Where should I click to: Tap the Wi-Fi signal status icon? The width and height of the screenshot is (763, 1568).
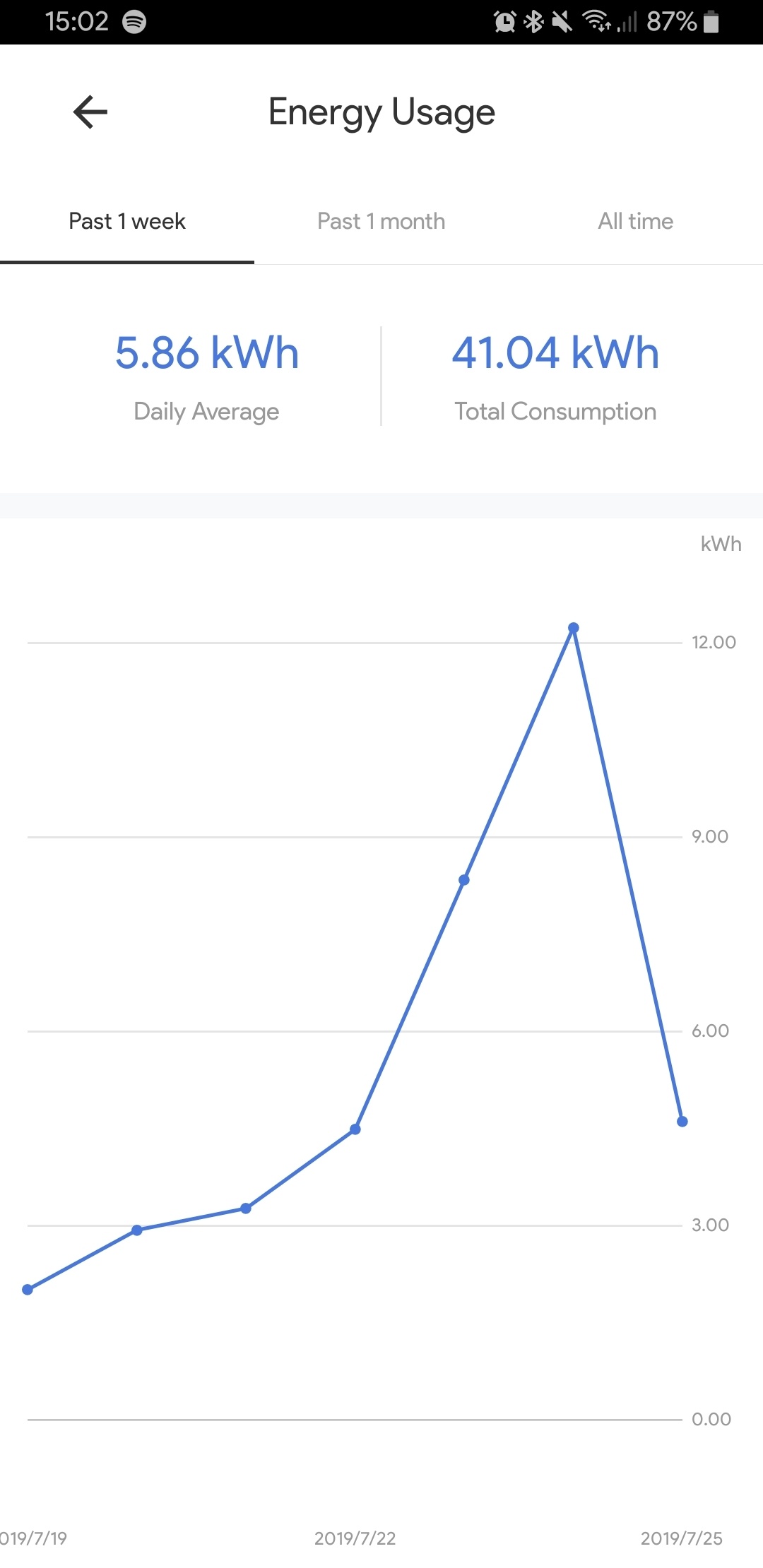click(597, 22)
